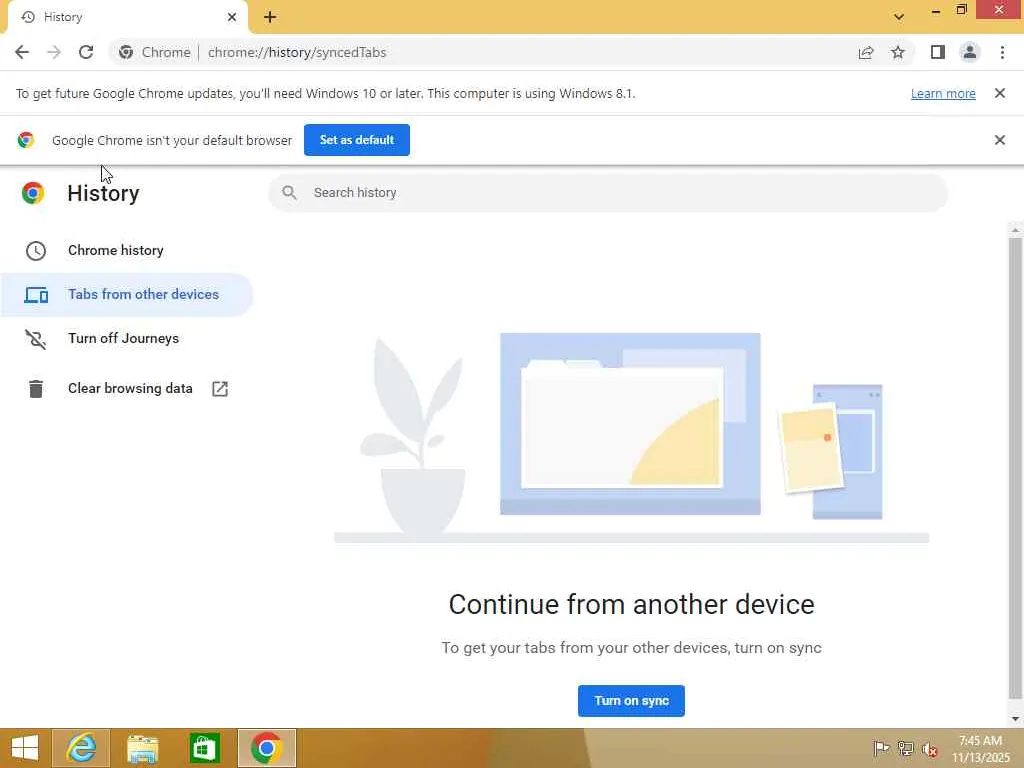Dismiss the Windows update notice

click(1000, 93)
